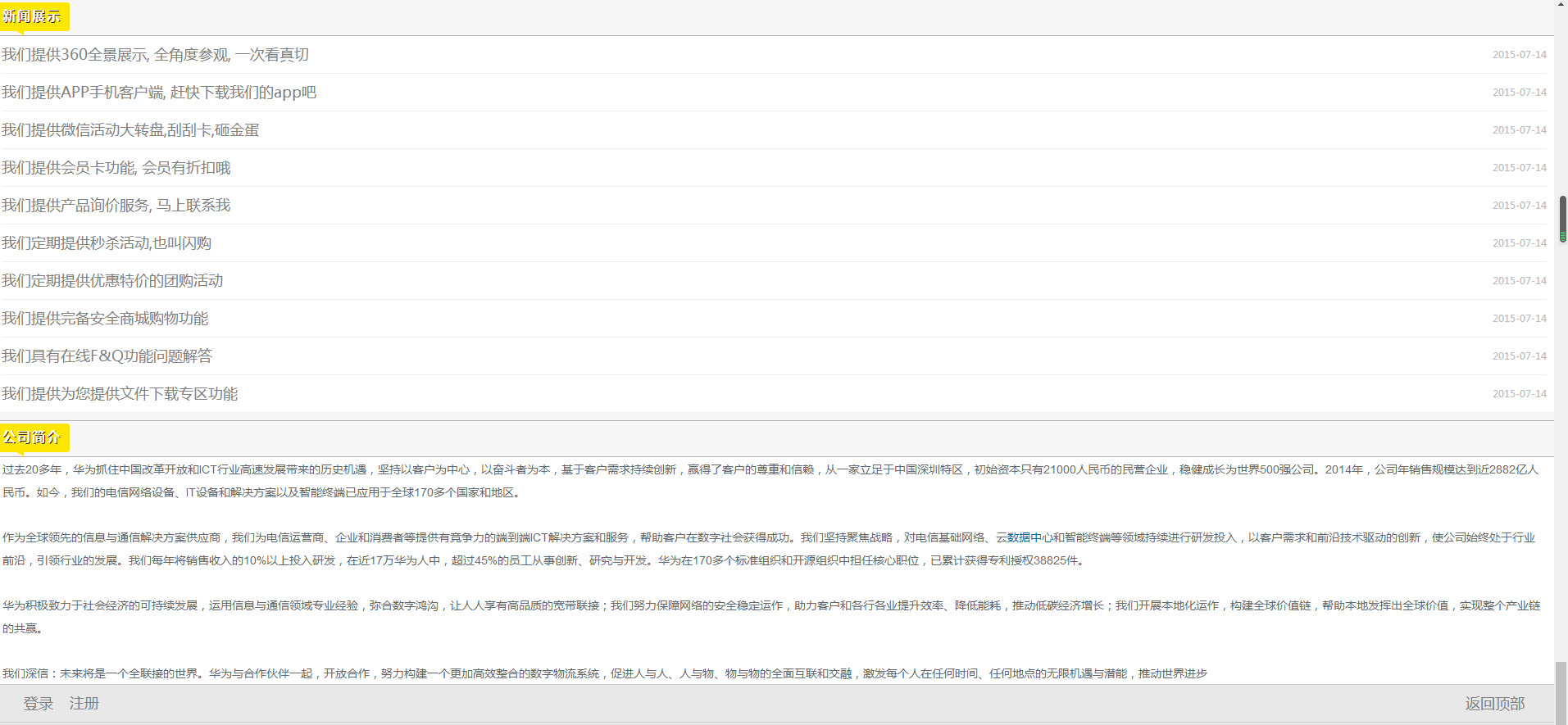Screen dimensions: 1568x725
Task: Click the paragraph starting 华为积极致力于
Action: click(771, 617)
